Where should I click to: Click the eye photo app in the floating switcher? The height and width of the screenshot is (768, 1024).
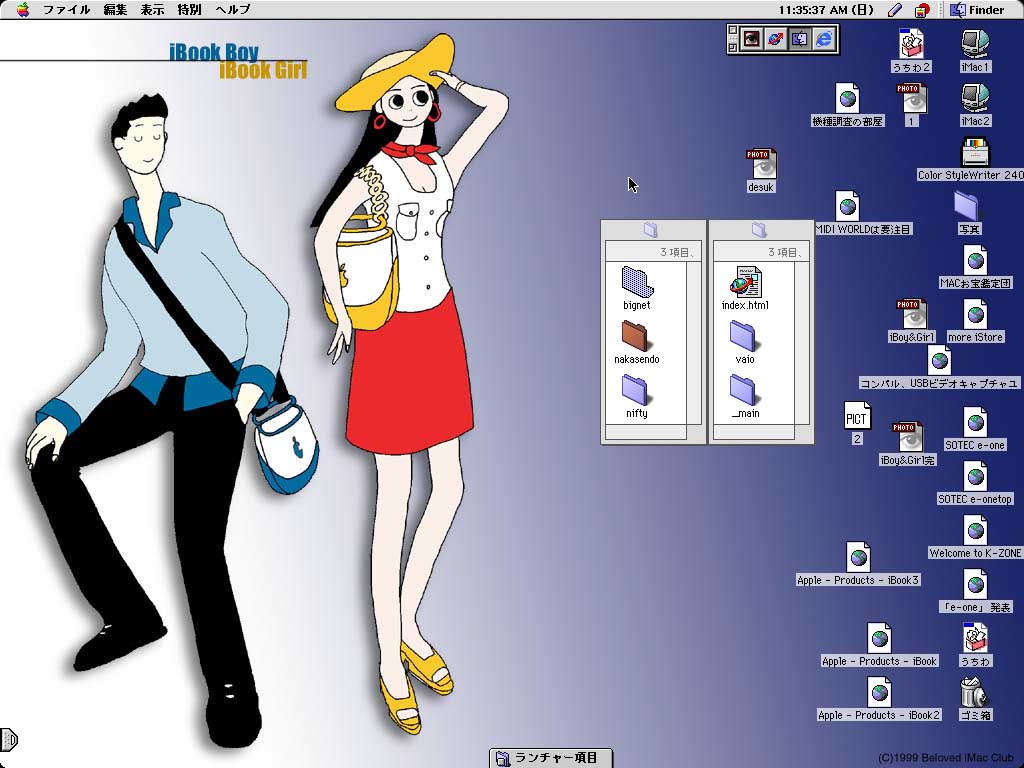[x=750, y=39]
